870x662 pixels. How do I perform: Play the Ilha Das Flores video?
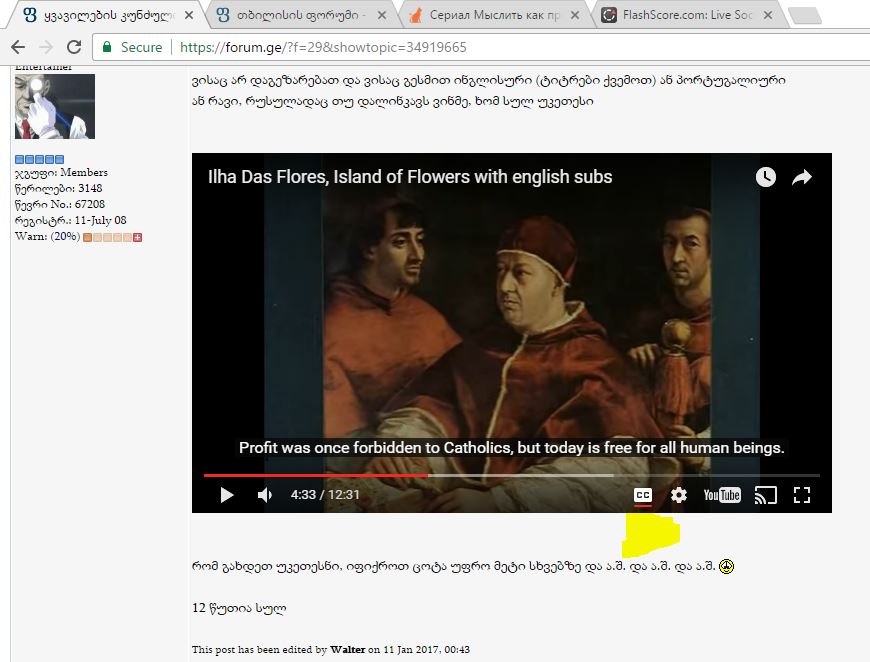[226, 494]
